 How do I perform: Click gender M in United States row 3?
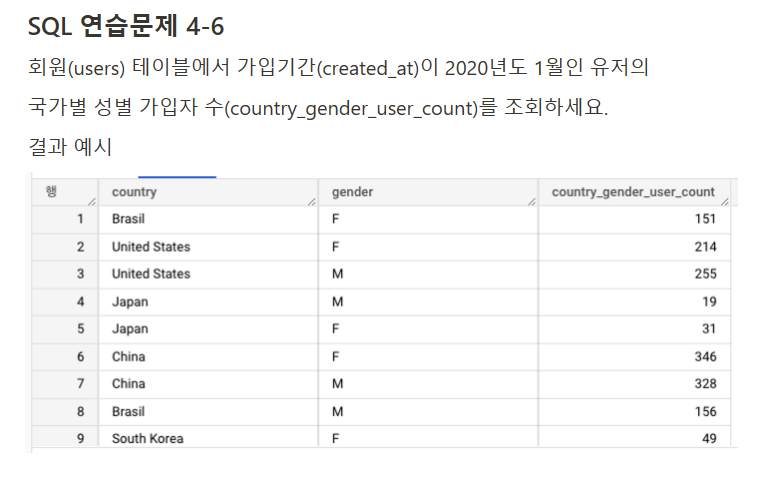[x=337, y=274]
